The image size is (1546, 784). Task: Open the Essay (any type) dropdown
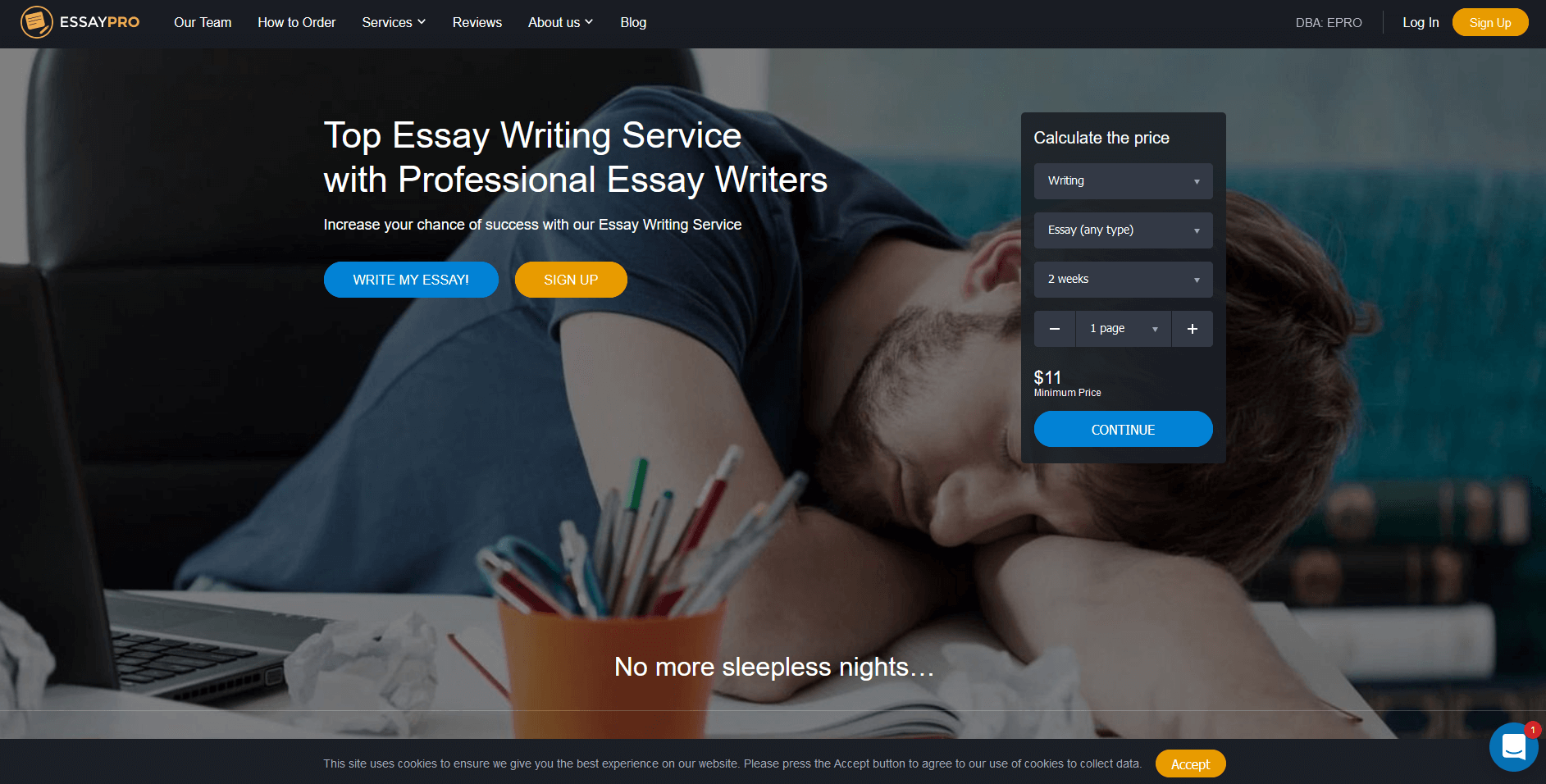[1123, 230]
